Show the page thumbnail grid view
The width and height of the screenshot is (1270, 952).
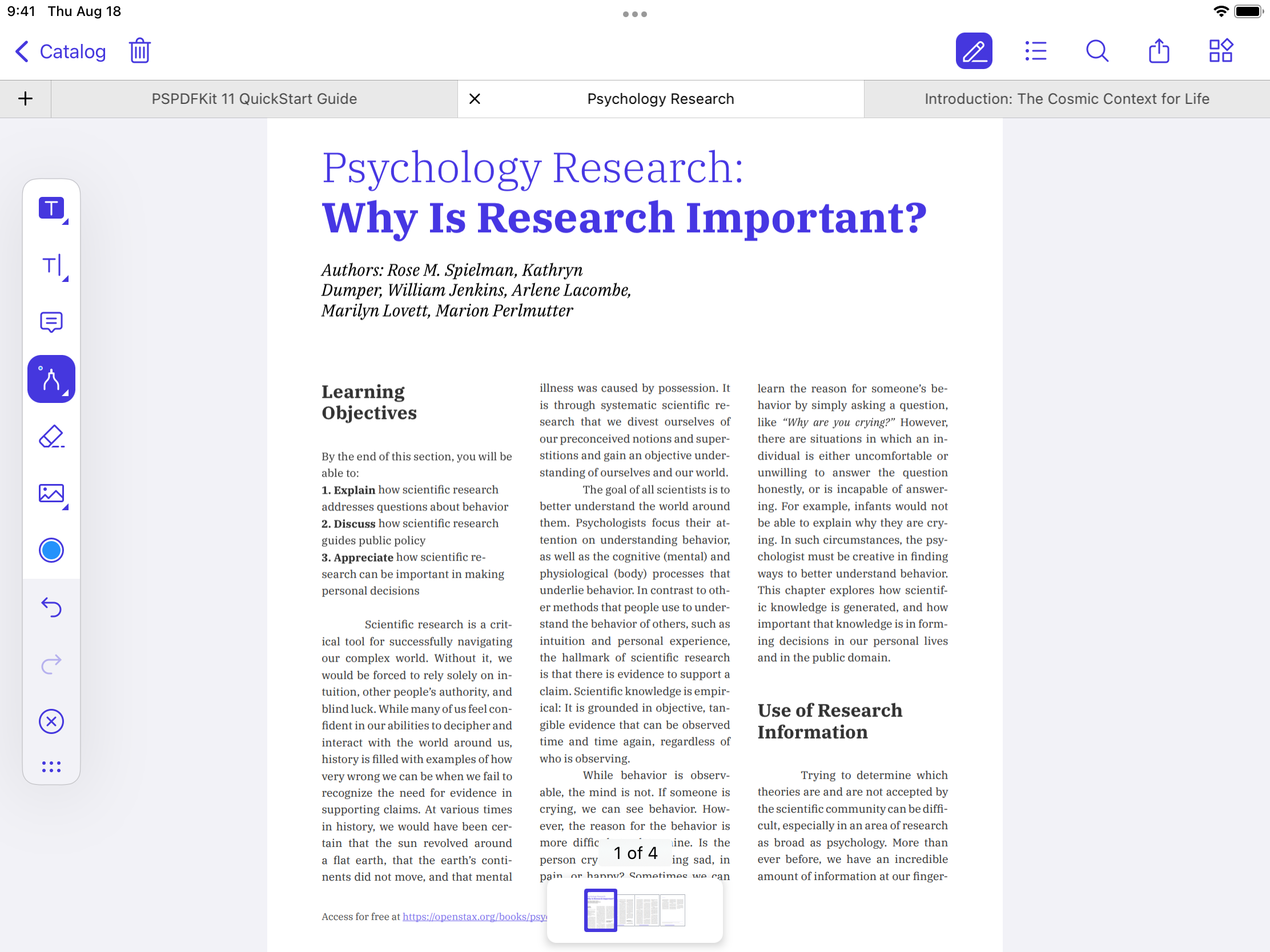pyautogui.click(x=1221, y=51)
